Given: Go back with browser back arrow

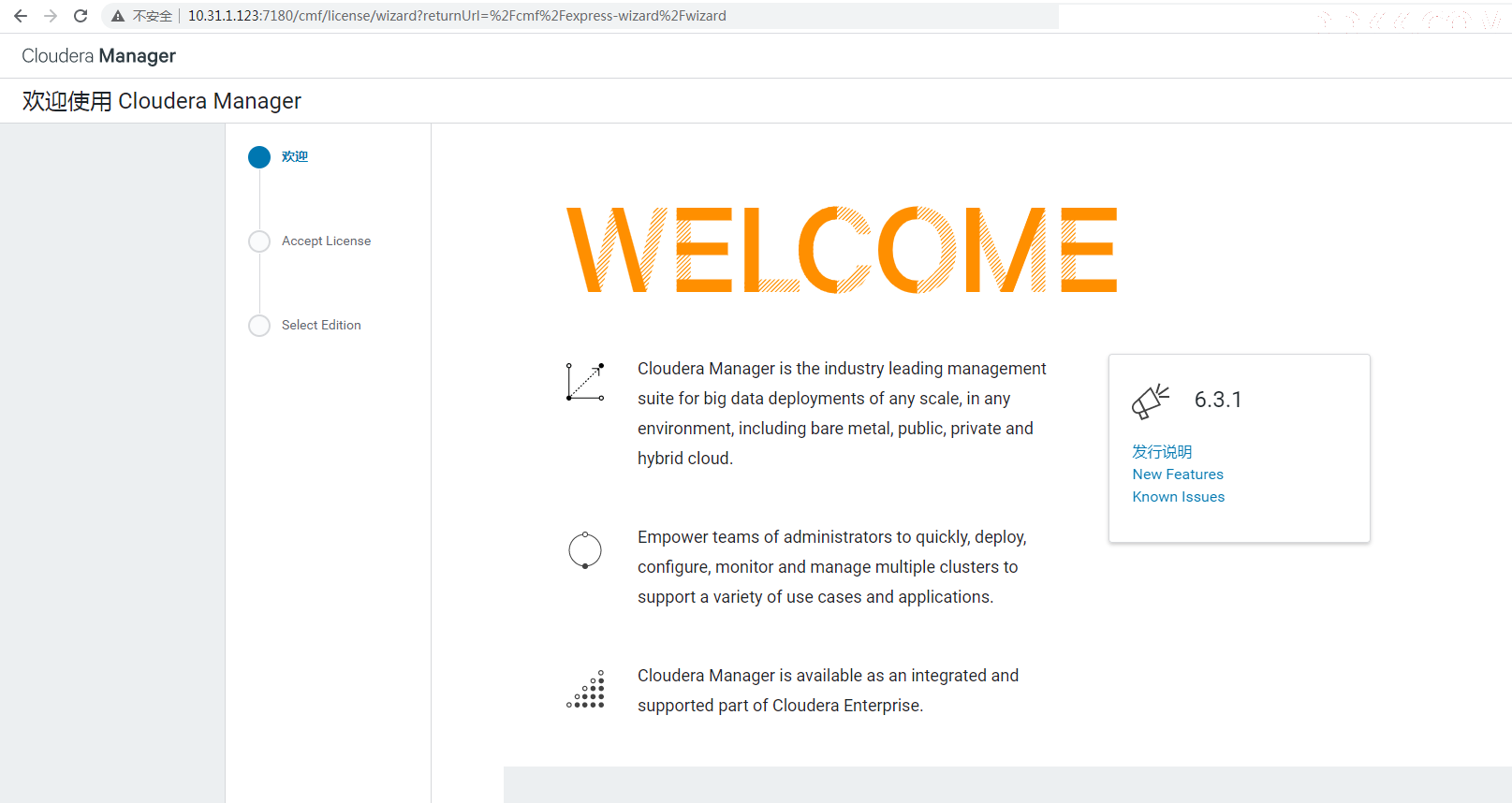Looking at the screenshot, I should (21, 16).
